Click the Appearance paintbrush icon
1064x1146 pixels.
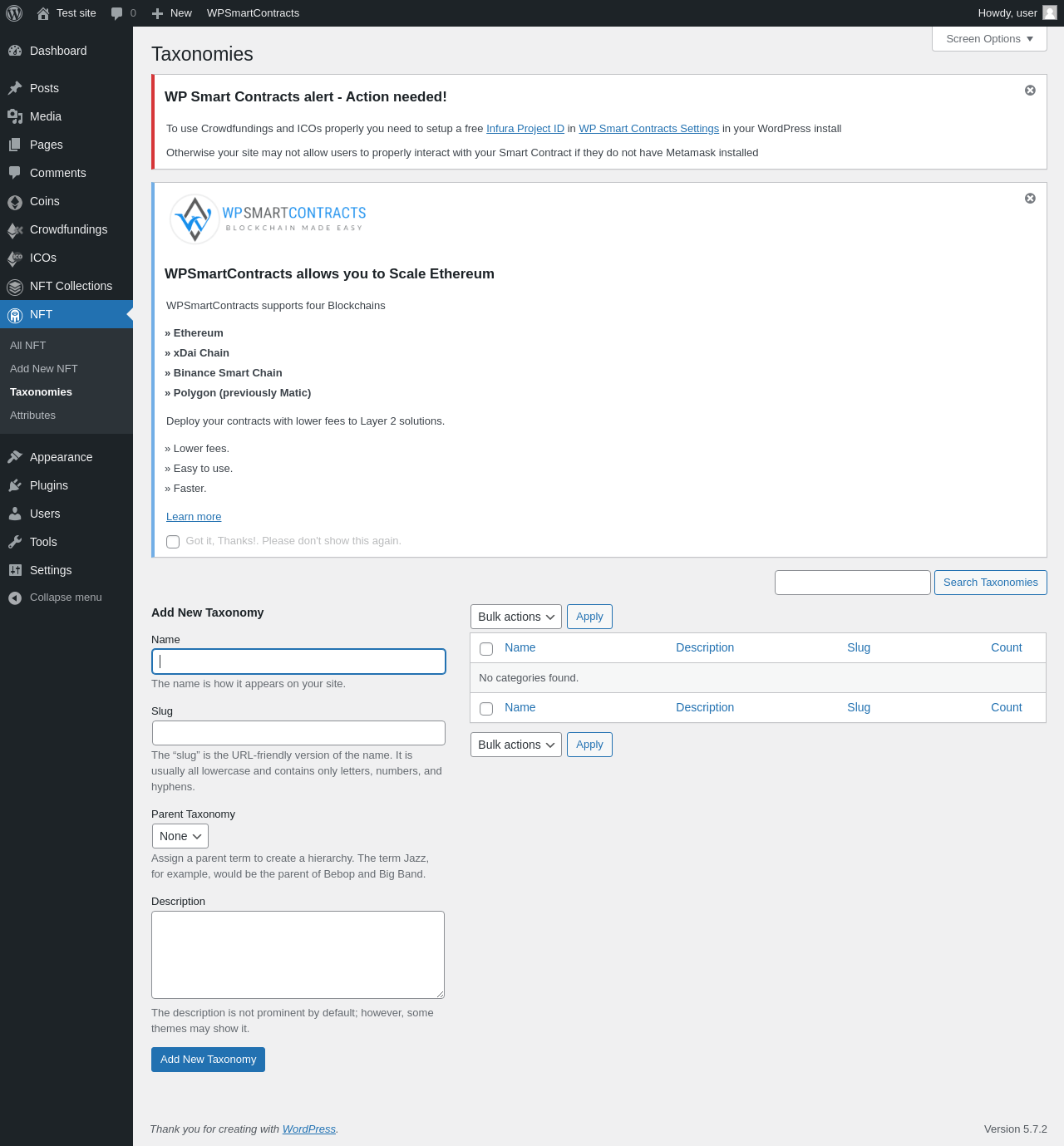15,457
